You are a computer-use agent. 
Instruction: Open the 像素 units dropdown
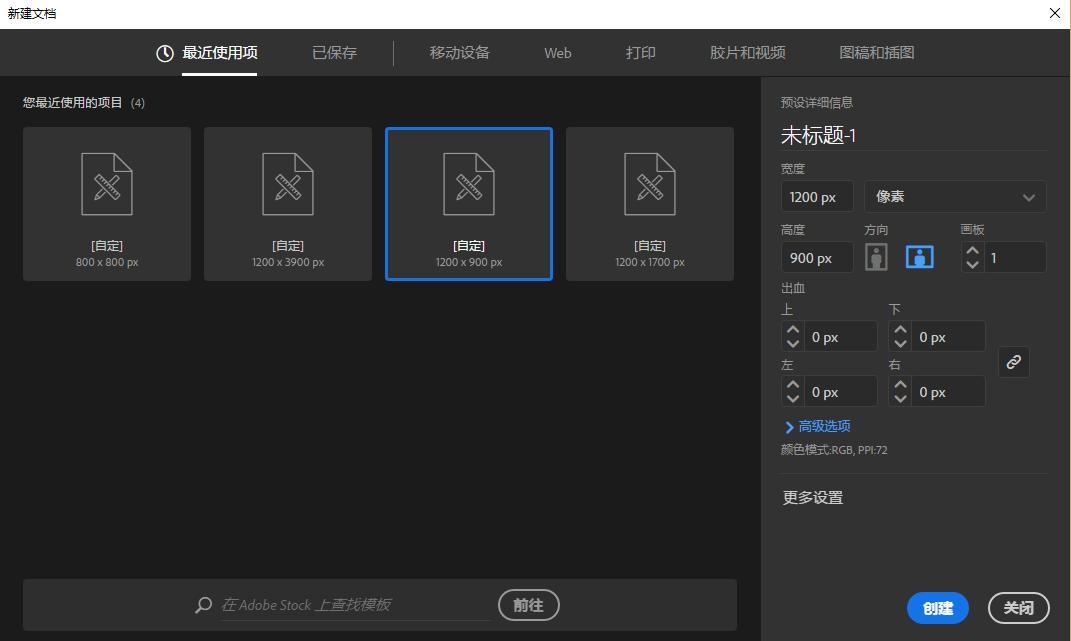pos(954,196)
